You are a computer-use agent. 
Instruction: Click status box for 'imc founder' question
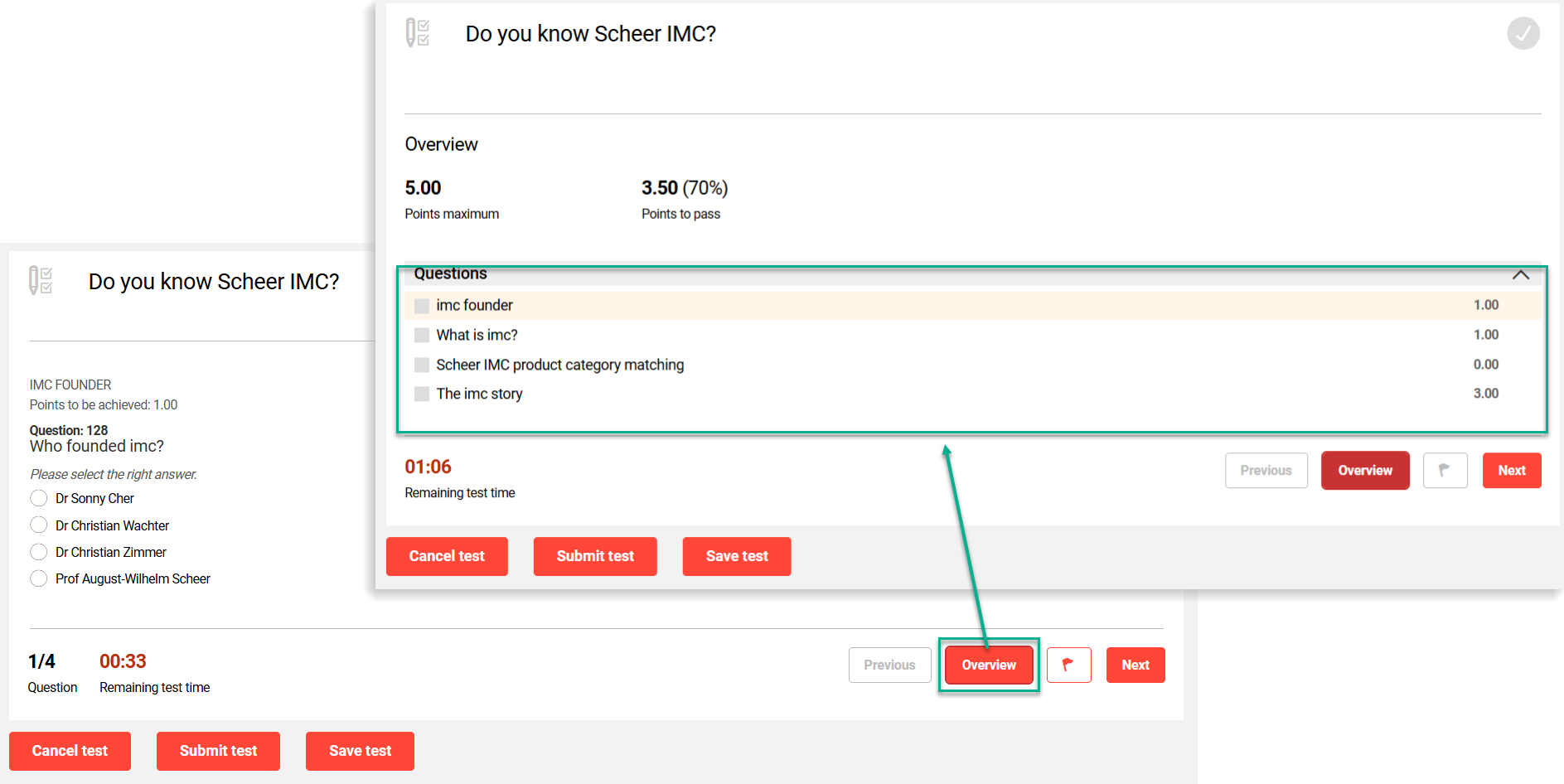(x=422, y=306)
